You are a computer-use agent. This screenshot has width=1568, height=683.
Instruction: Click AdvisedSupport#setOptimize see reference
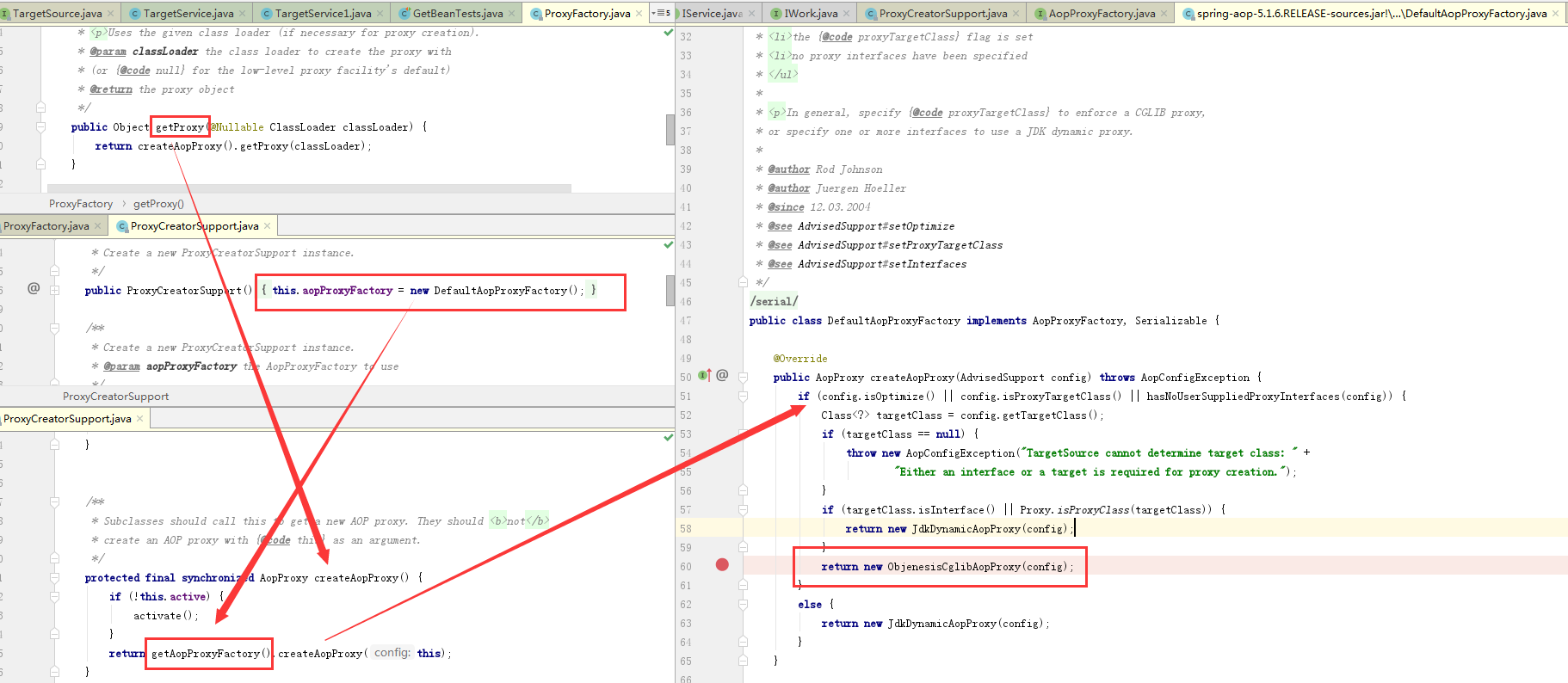pyautogui.click(x=876, y=226)
